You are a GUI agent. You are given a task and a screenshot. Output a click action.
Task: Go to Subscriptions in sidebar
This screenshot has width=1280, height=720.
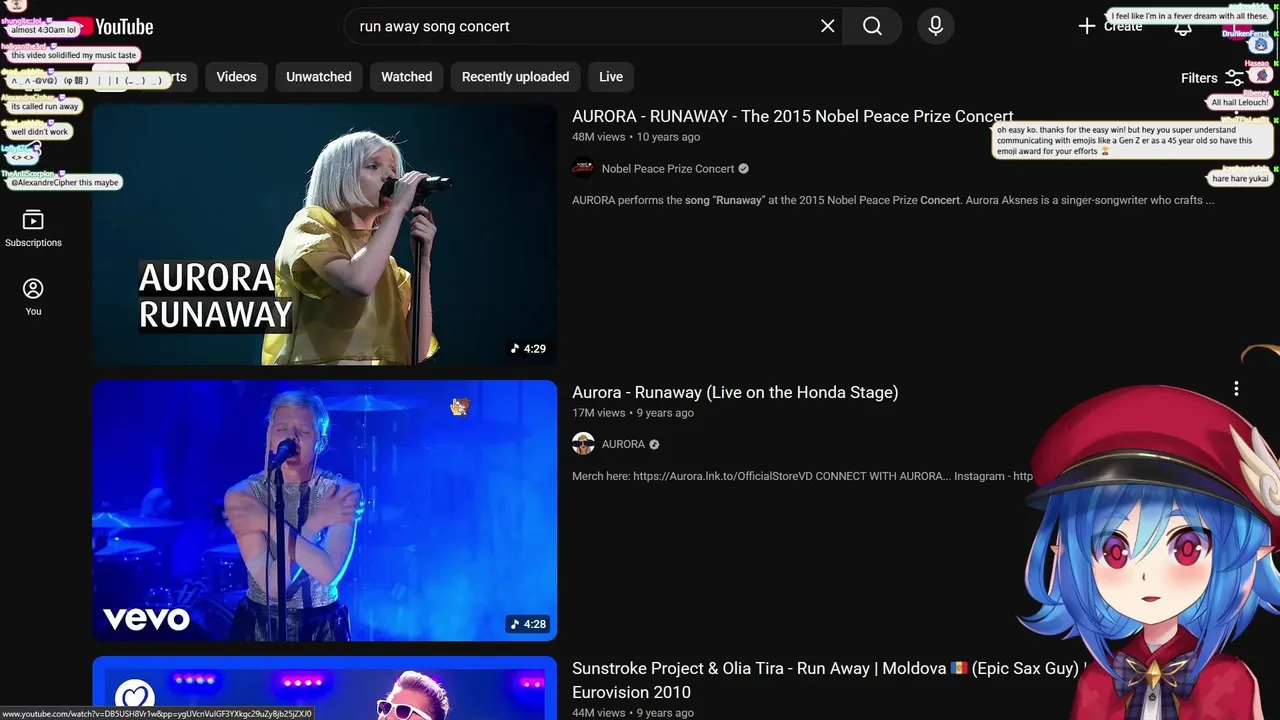click(33, 228)
